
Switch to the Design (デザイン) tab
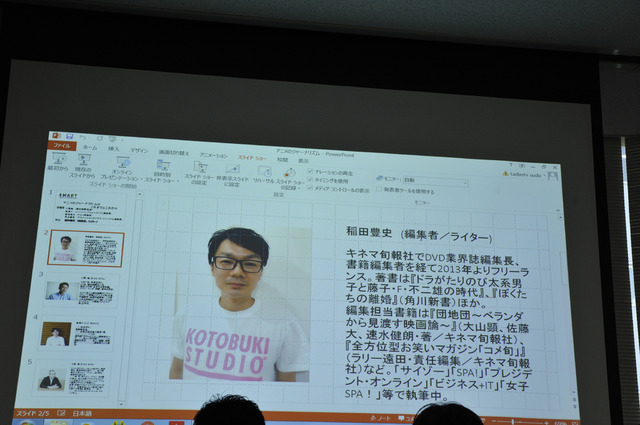click(x=139, y=151)
